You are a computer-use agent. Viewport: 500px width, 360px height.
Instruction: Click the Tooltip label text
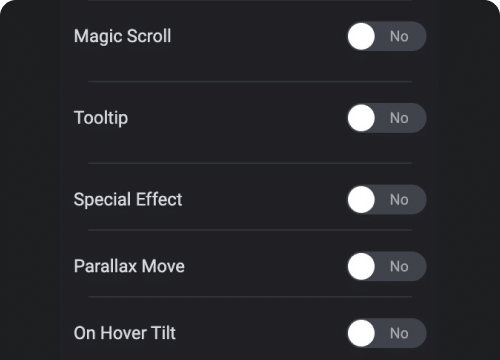point(101,118)
